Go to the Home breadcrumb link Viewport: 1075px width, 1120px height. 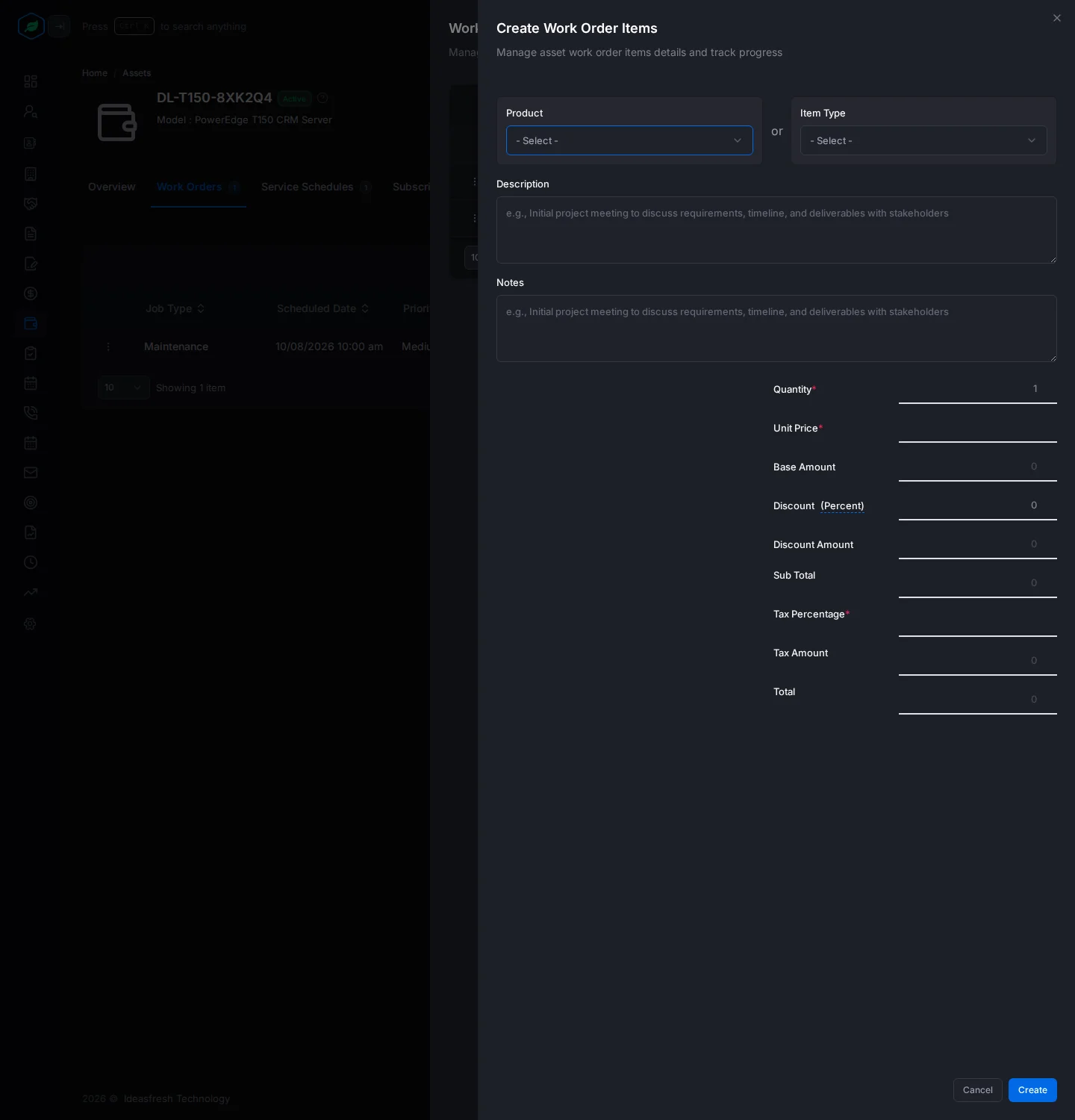click(95, 73)
